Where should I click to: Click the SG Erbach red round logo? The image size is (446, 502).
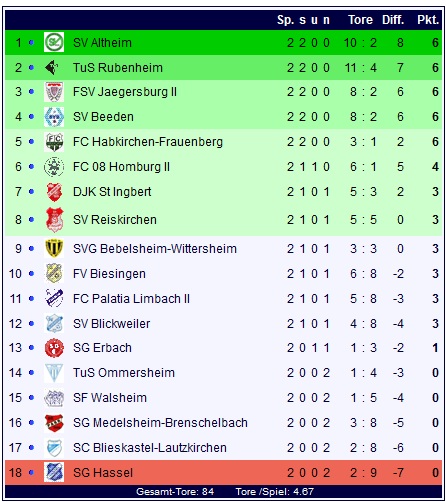click(x=54, y=348)
